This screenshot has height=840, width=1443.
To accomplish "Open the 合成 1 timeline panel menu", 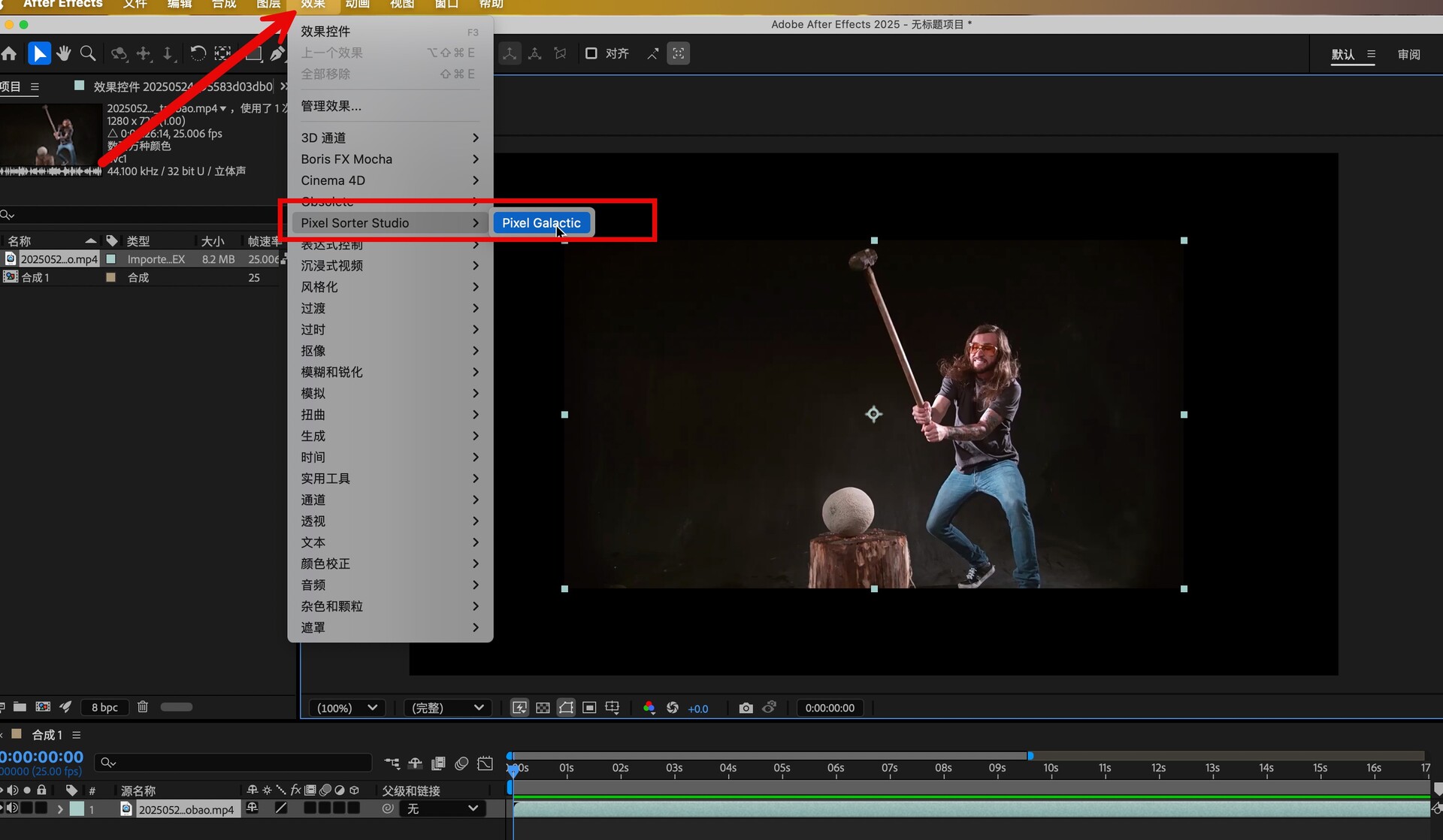I will 76,735.
